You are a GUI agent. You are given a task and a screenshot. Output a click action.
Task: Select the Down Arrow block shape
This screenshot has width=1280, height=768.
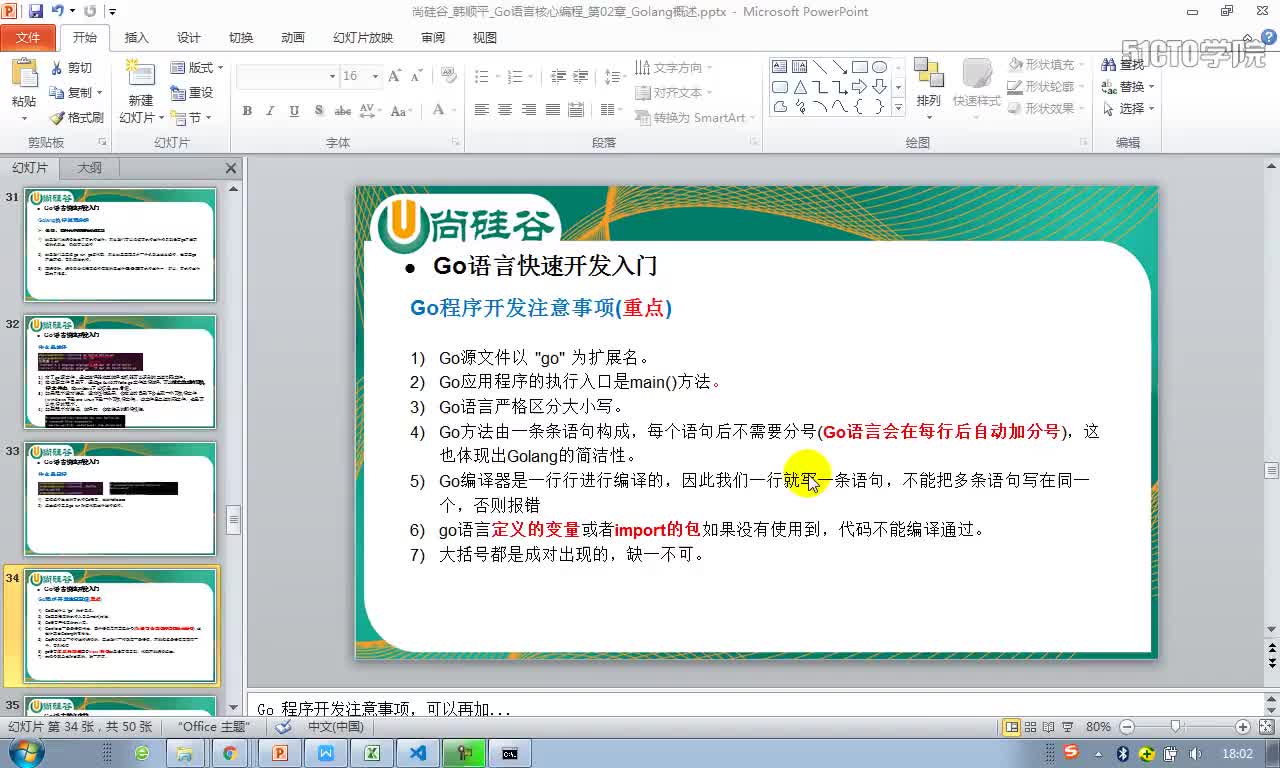coord(880,87)
